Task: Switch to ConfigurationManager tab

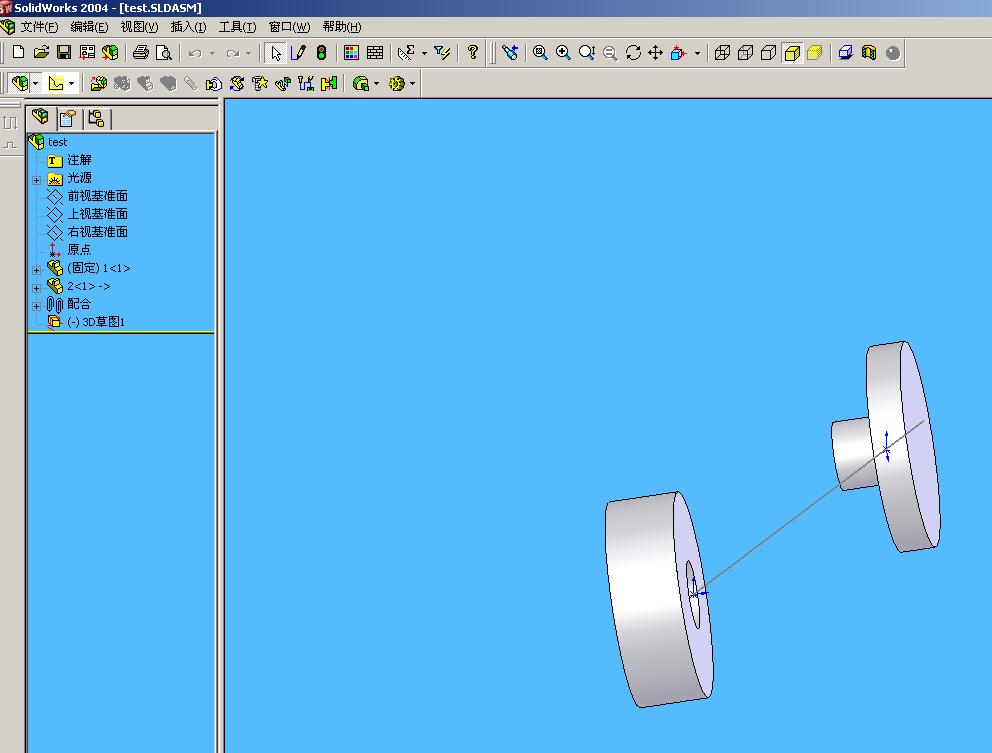Action: tap(96, 118)
